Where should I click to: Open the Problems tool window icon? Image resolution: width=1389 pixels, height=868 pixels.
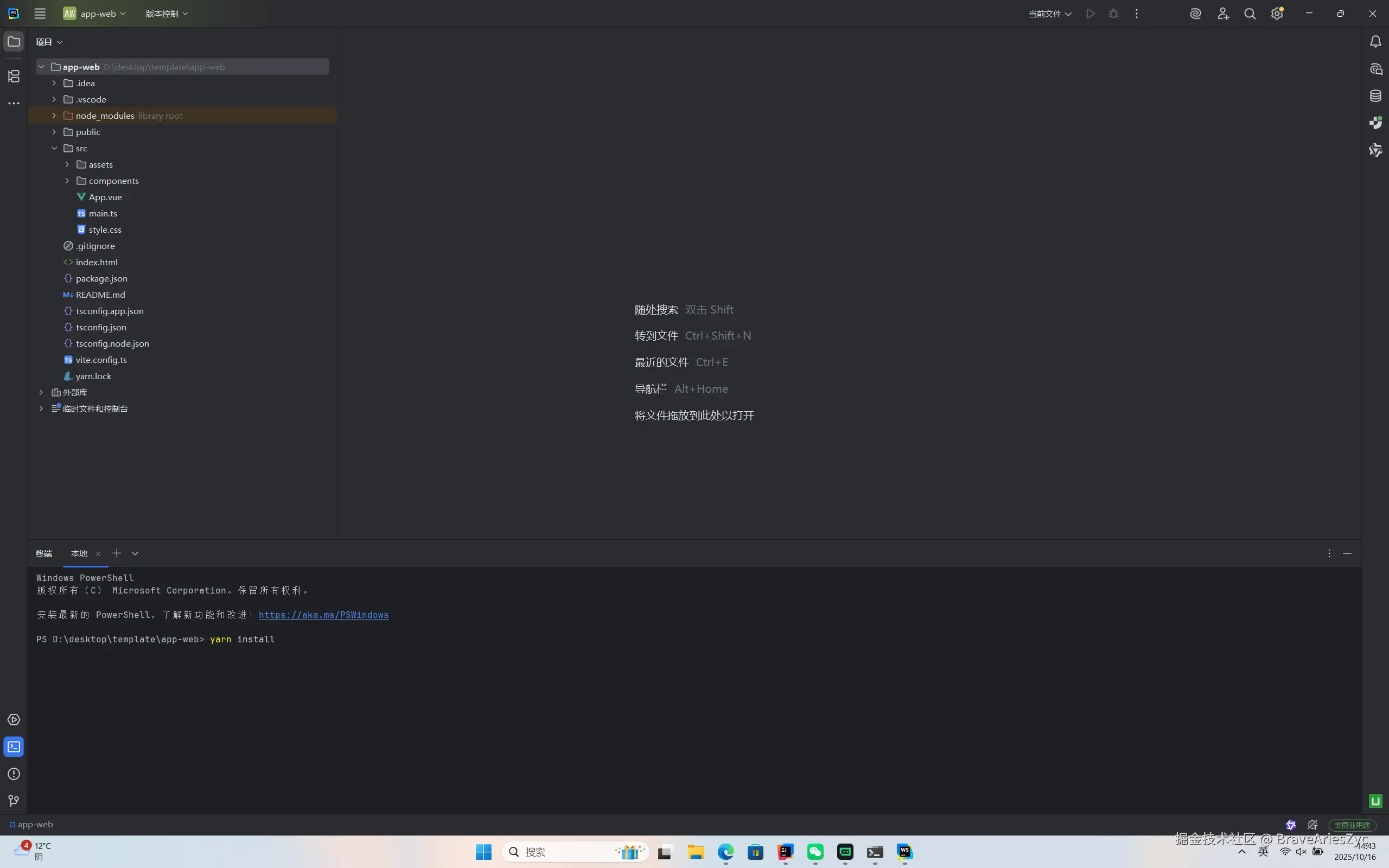(x=14, y=774)
